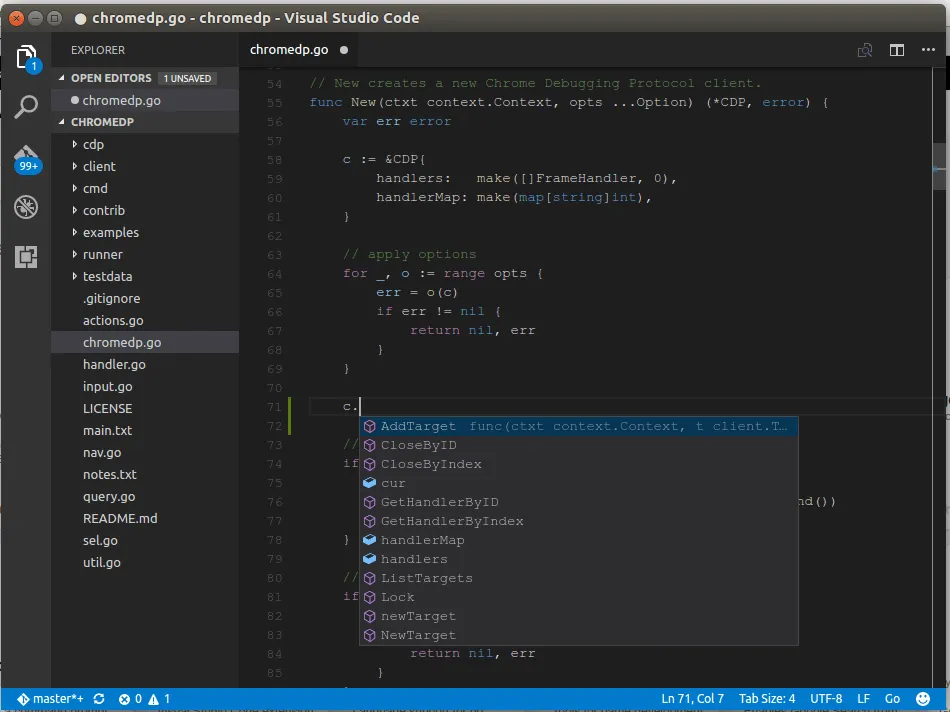Image resolution: width=950 pixels, height=712 pixels.
Task: Open handler.go in the file tree
Action: tap(114, 365)
